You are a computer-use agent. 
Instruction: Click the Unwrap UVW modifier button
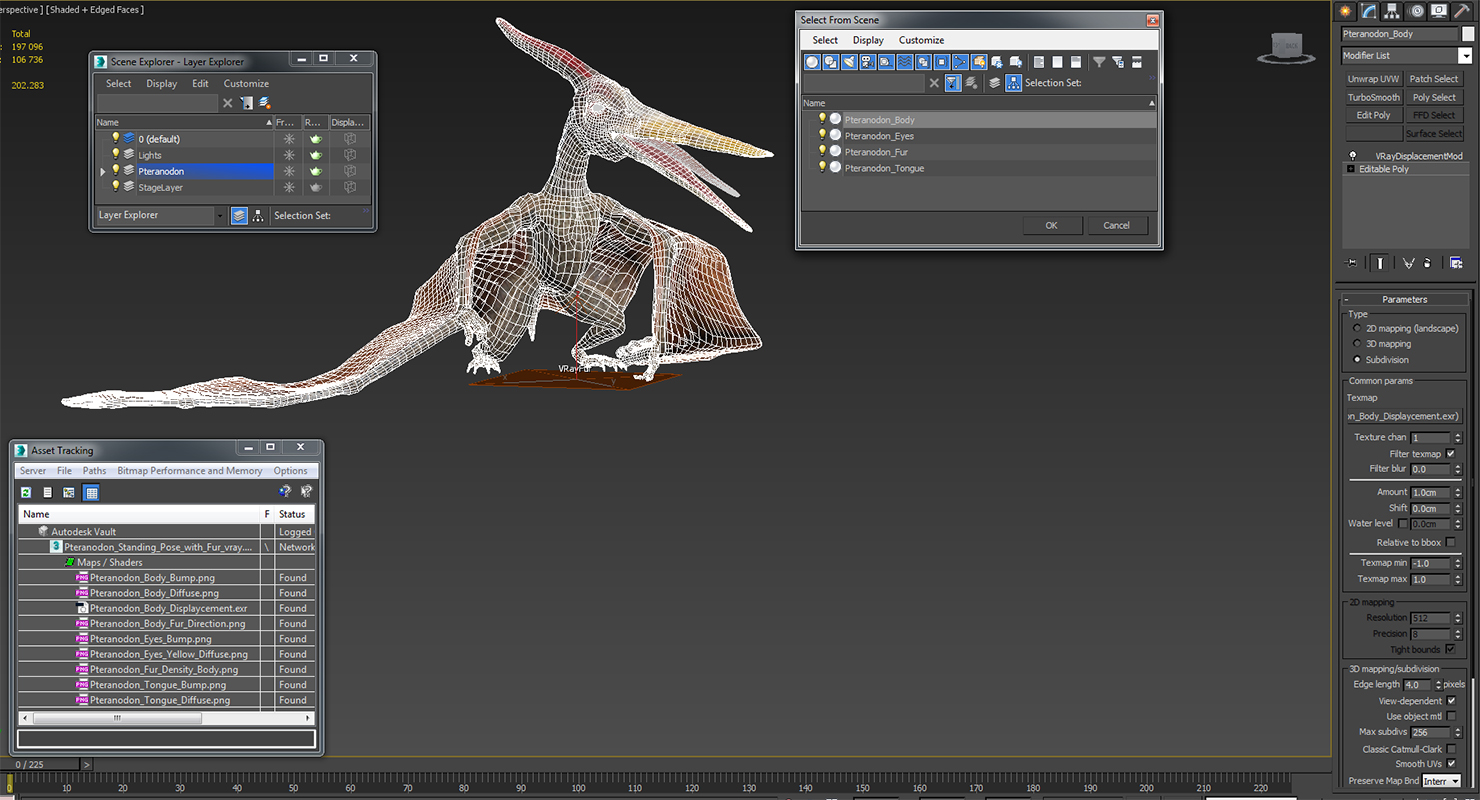(x=1373, y=79)
